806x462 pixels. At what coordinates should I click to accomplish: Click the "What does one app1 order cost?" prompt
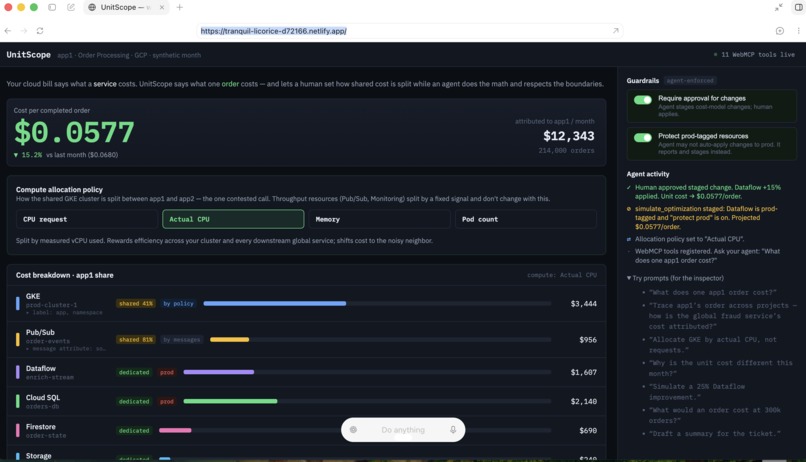tap(712, 292)
